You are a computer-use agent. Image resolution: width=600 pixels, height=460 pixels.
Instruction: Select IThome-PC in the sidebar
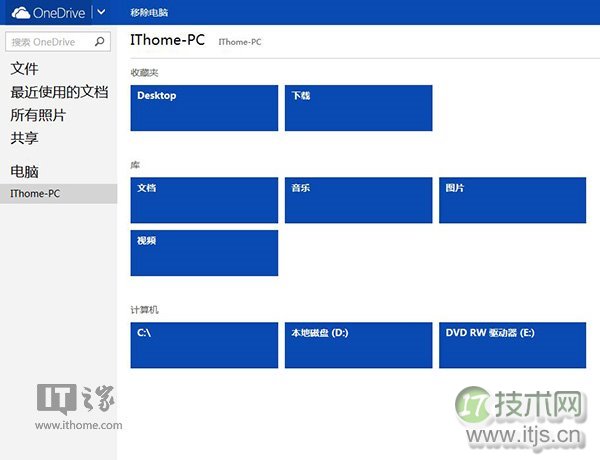[59, 194]
